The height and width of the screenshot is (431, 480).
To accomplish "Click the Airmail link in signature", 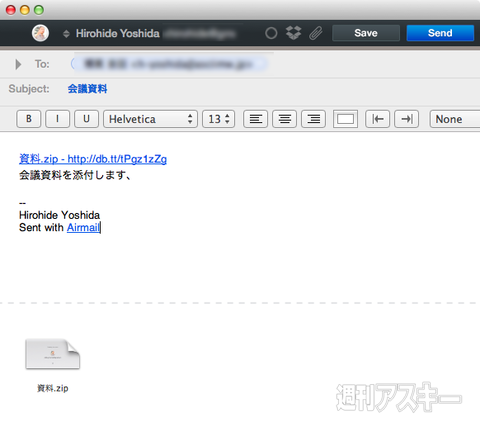I will (83, 227).
